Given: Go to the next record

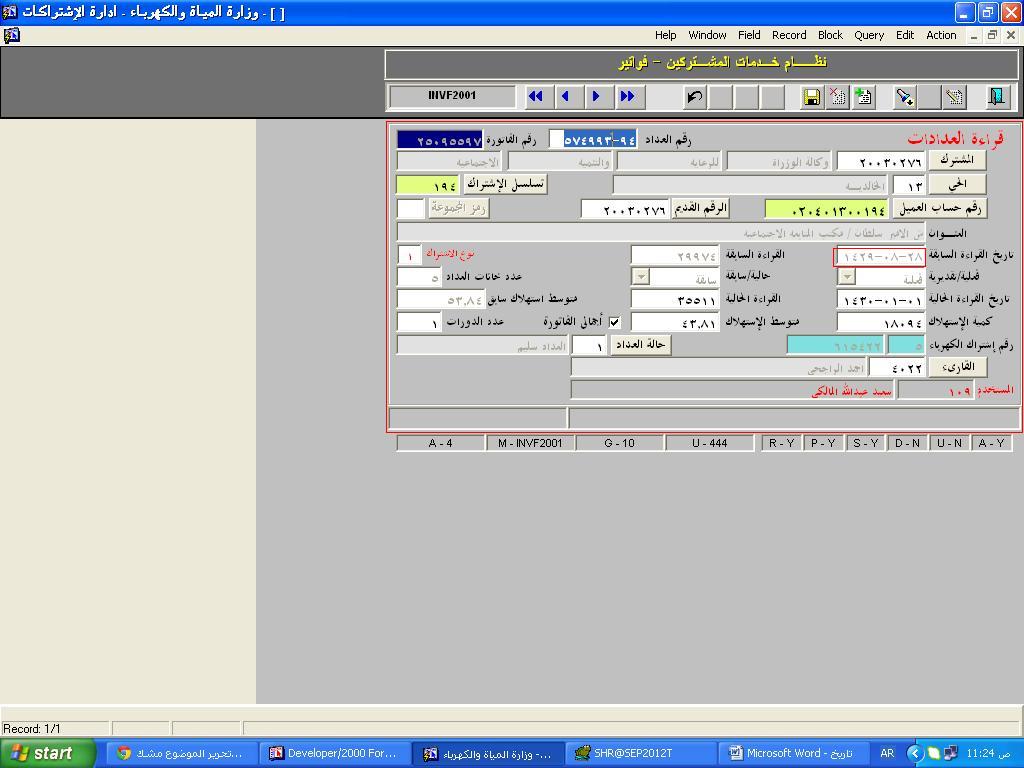Looking at the screenshot, I should coord(596,96).
